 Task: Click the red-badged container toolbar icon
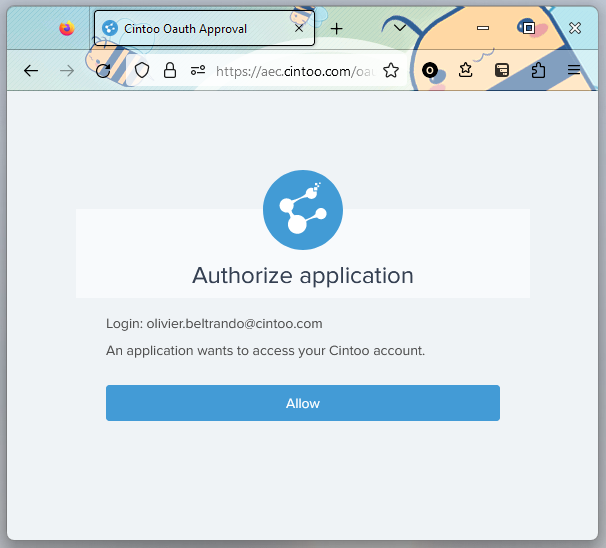502,70
